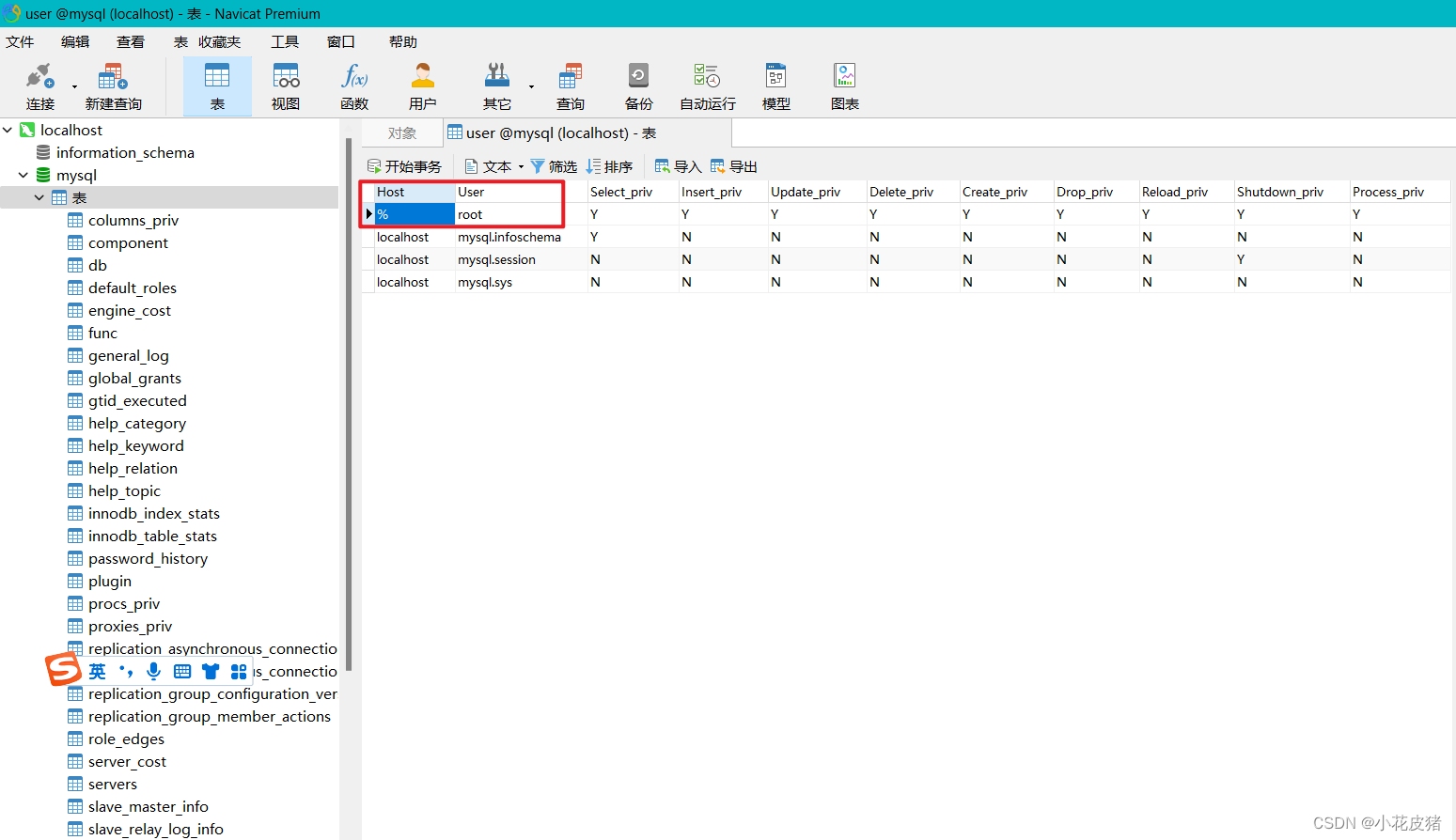Select the mysql.infoschema user cell
Image resolution: width=1456 pixels, height=840 pixels.
pos(521,237)
